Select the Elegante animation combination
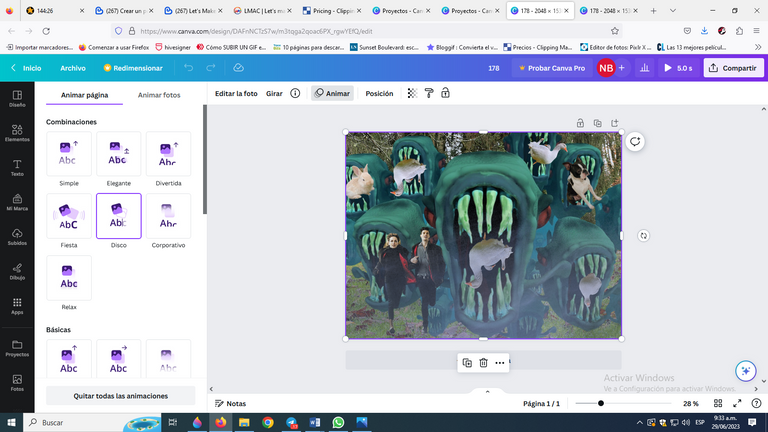768x432 pixels. pyautogui.click(x=119, y=154)
